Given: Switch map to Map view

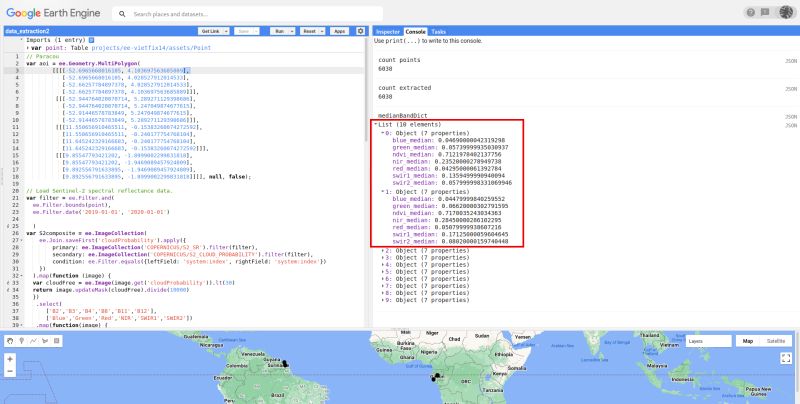Looking at the screenshot, I should [747, 341].
